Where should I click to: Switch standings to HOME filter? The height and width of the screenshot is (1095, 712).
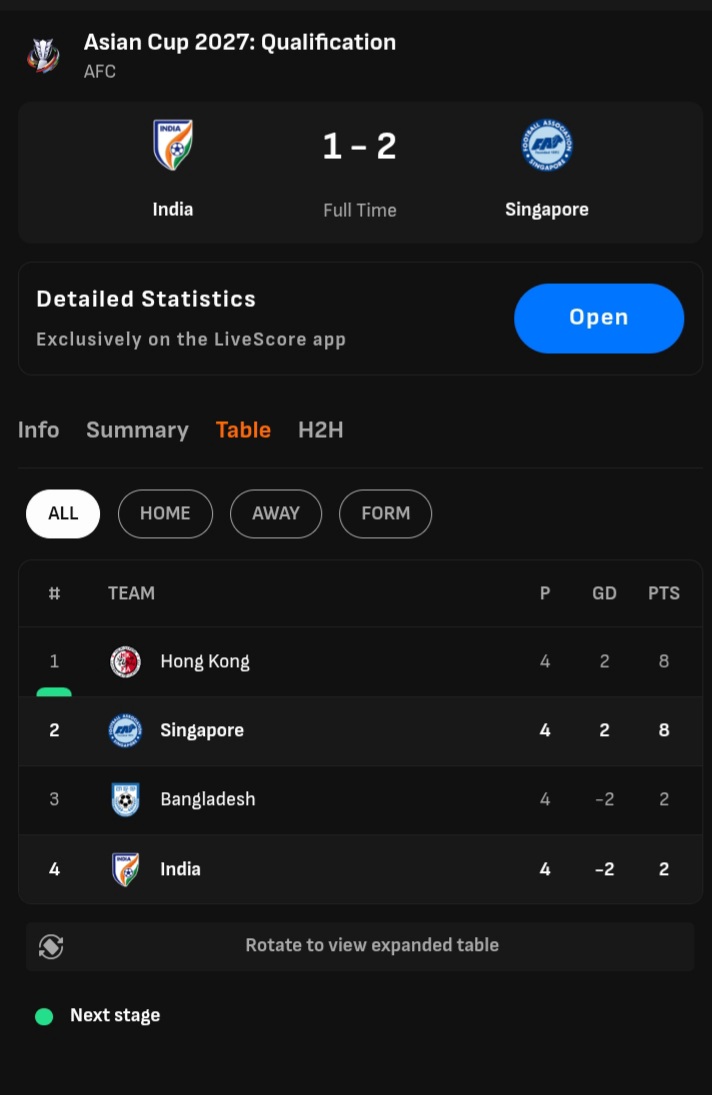pos(165,513)
